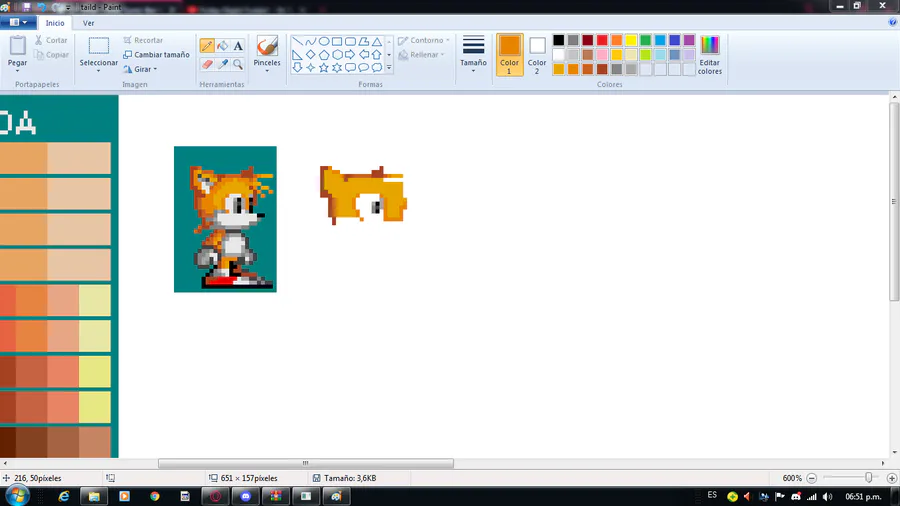Pick the green color swatch
This screenshot has height=506, width=900.
tap(646, 40)
